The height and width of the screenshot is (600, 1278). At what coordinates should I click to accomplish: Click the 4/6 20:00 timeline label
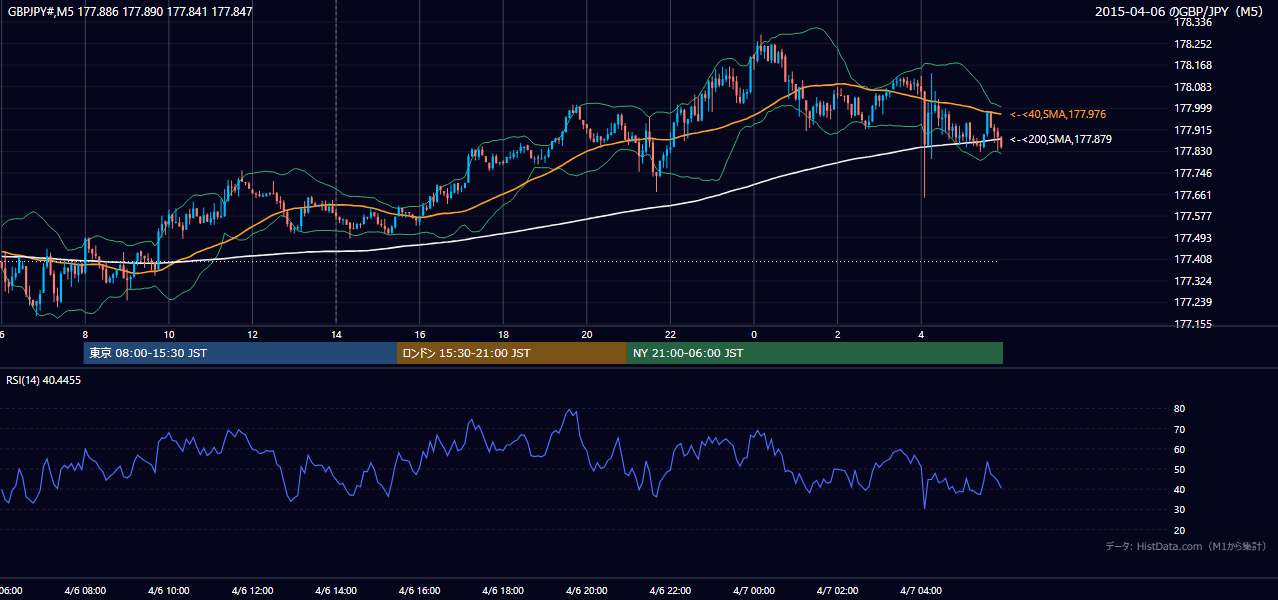tap(587, 591)
